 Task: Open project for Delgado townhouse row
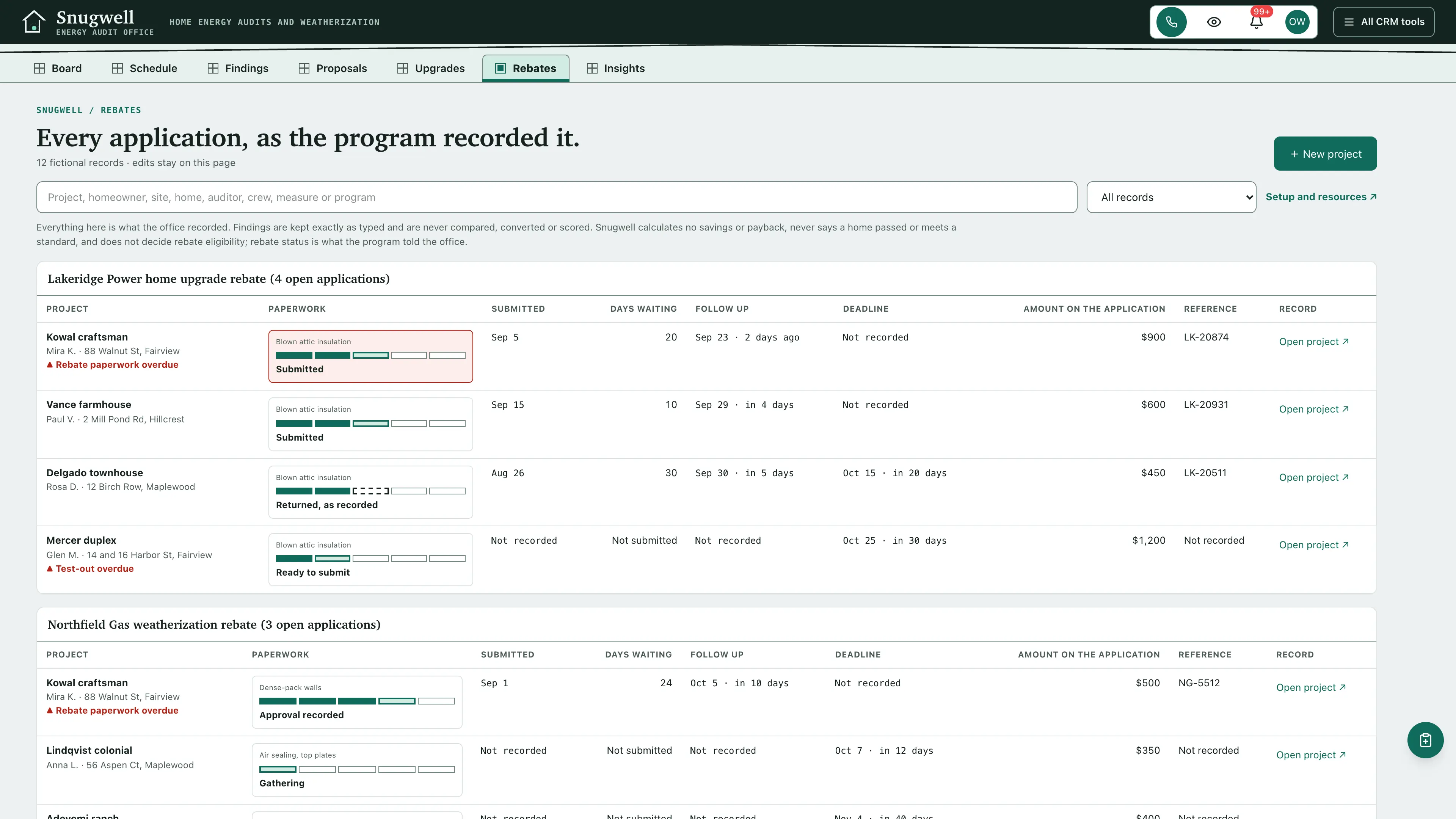(1313, 478)
